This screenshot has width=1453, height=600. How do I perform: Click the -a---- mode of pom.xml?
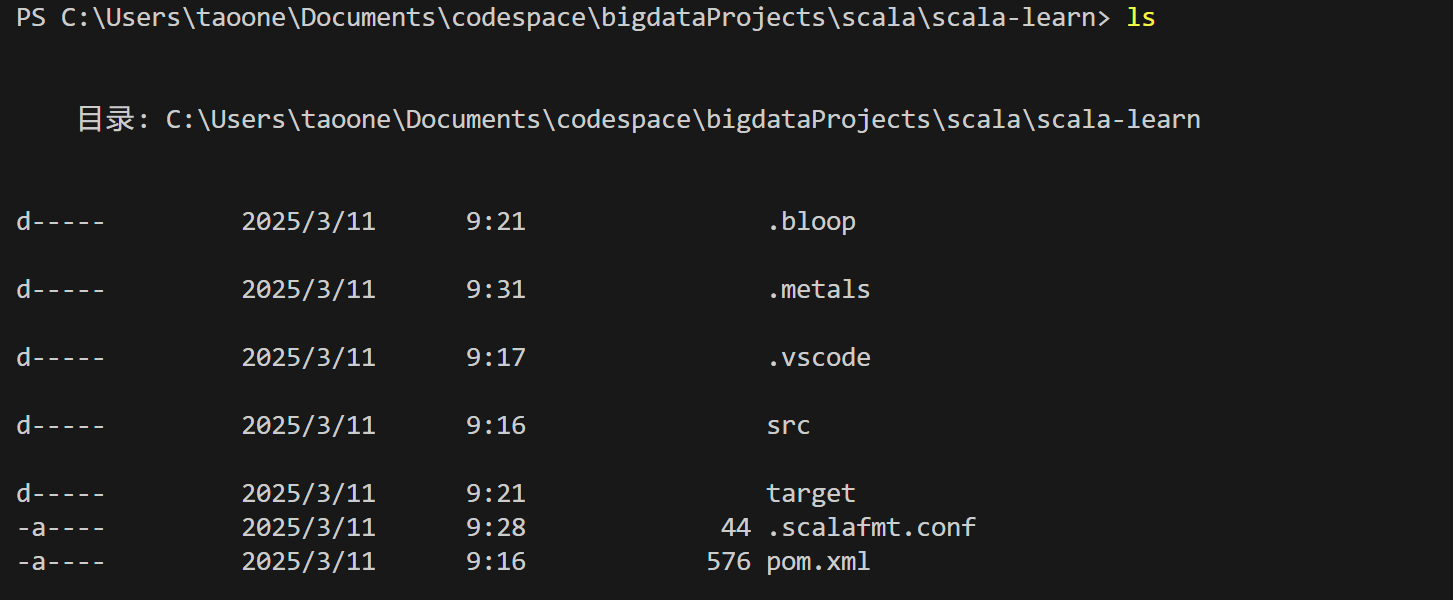[61, 562]
